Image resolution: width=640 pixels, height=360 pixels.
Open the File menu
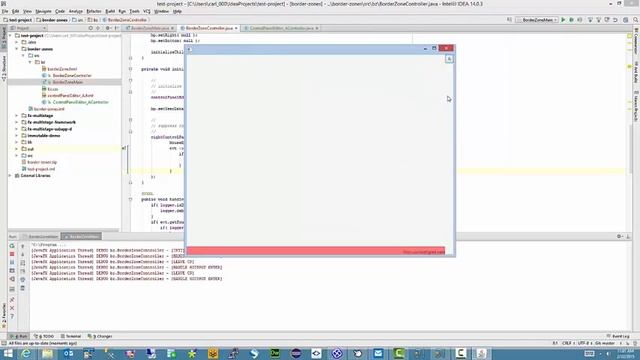coord(5,11)
